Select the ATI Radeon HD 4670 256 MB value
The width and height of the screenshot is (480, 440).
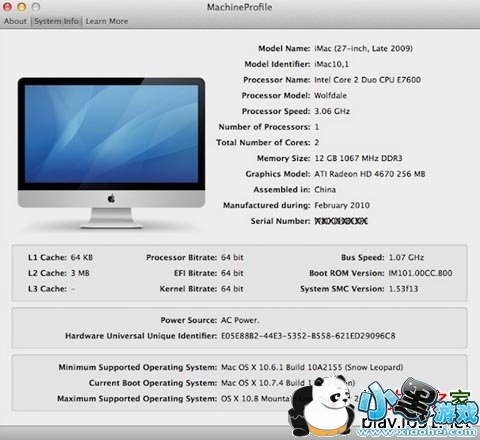tap(370, 174)
